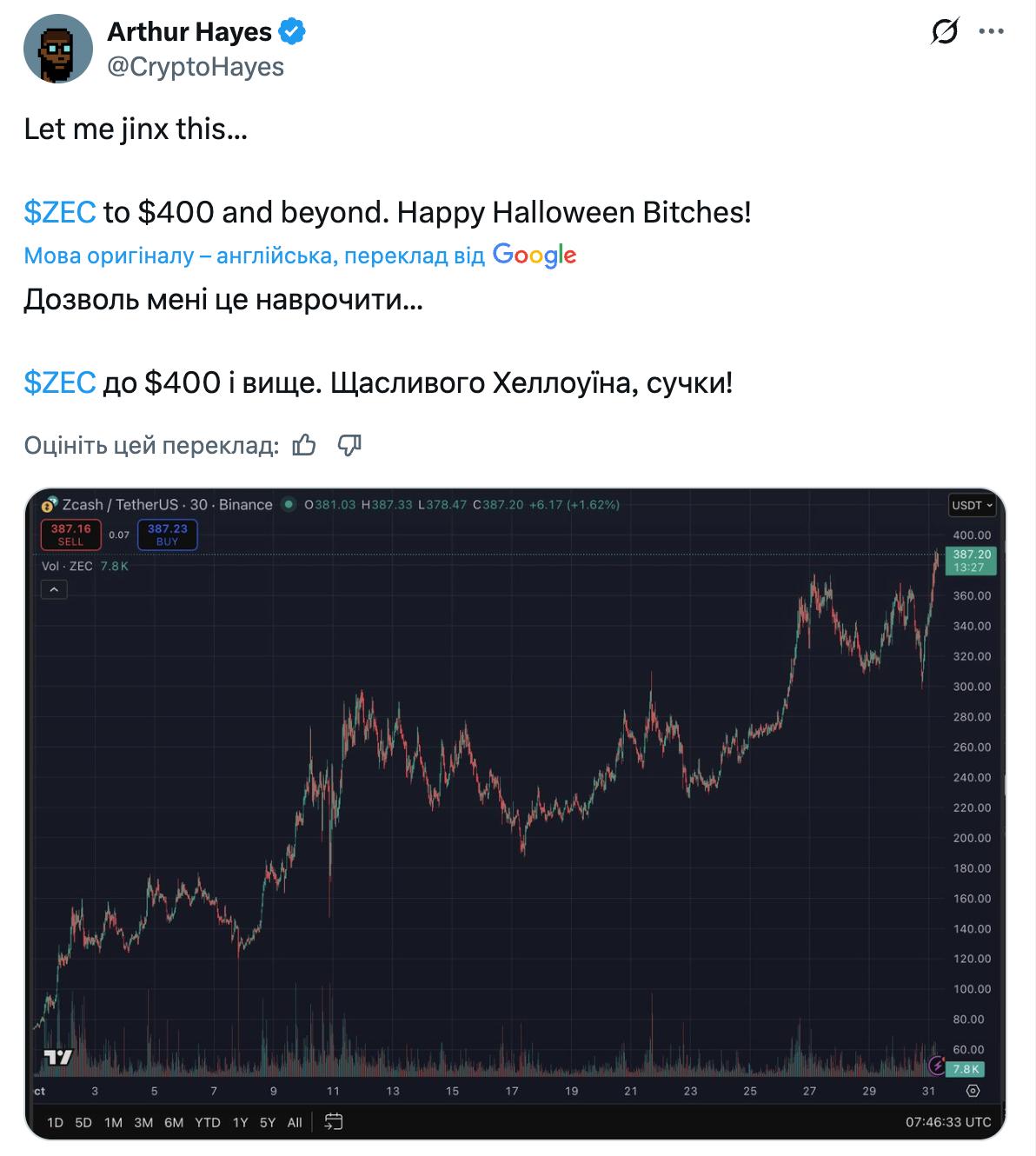This screenshot has height=1156, width=1036.
Task: Click the TradingView logo on chart
Action: (58, 1057)
